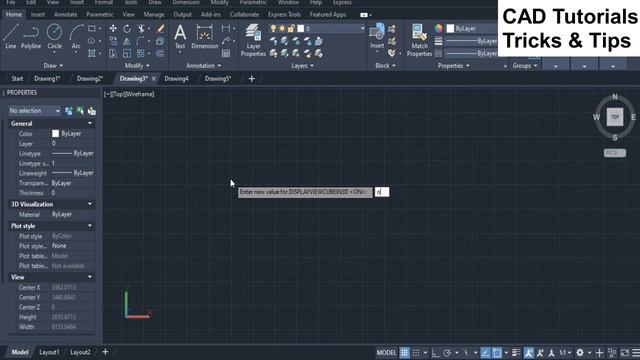Click the Erase tool
640x360 pixels.
pos(160,29)
